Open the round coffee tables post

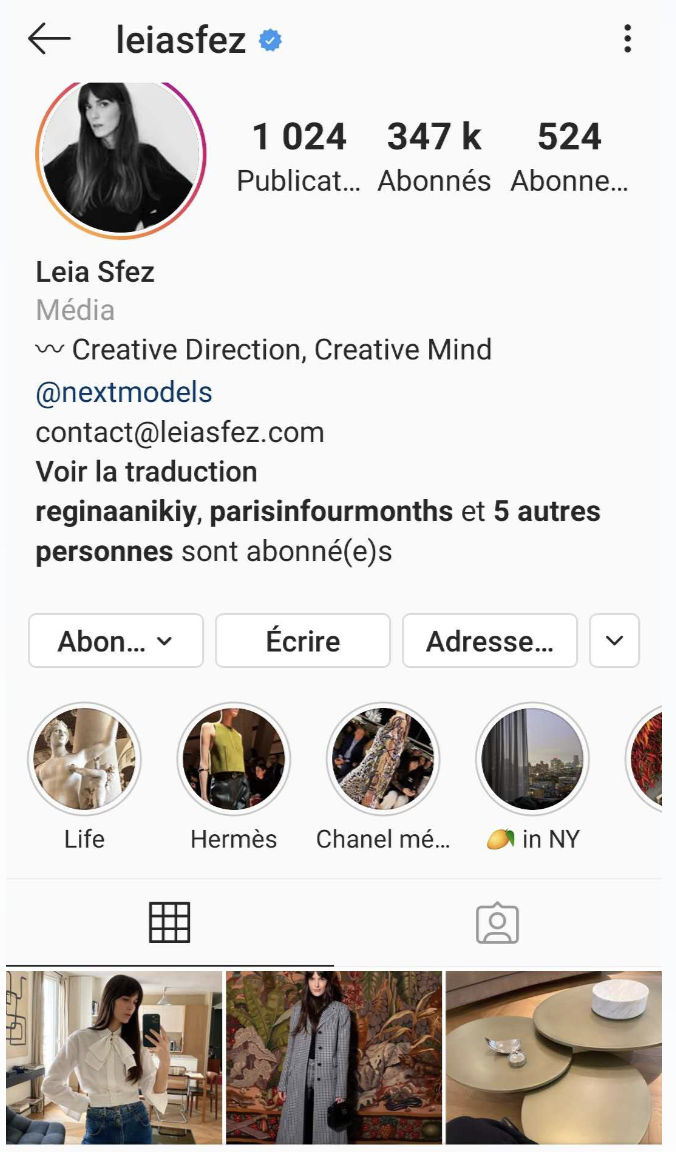(554, 1058)
